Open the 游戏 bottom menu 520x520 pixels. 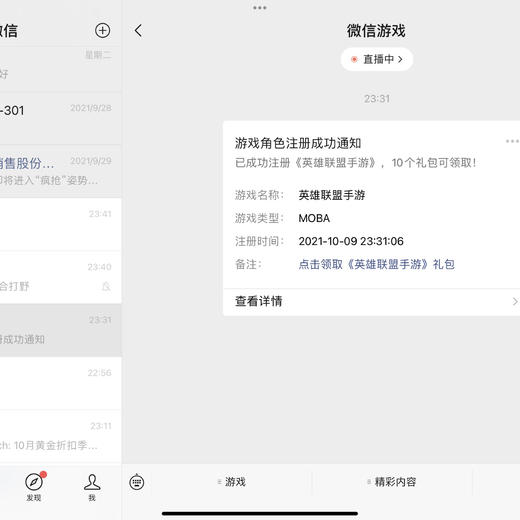click(x=232, y=482)
